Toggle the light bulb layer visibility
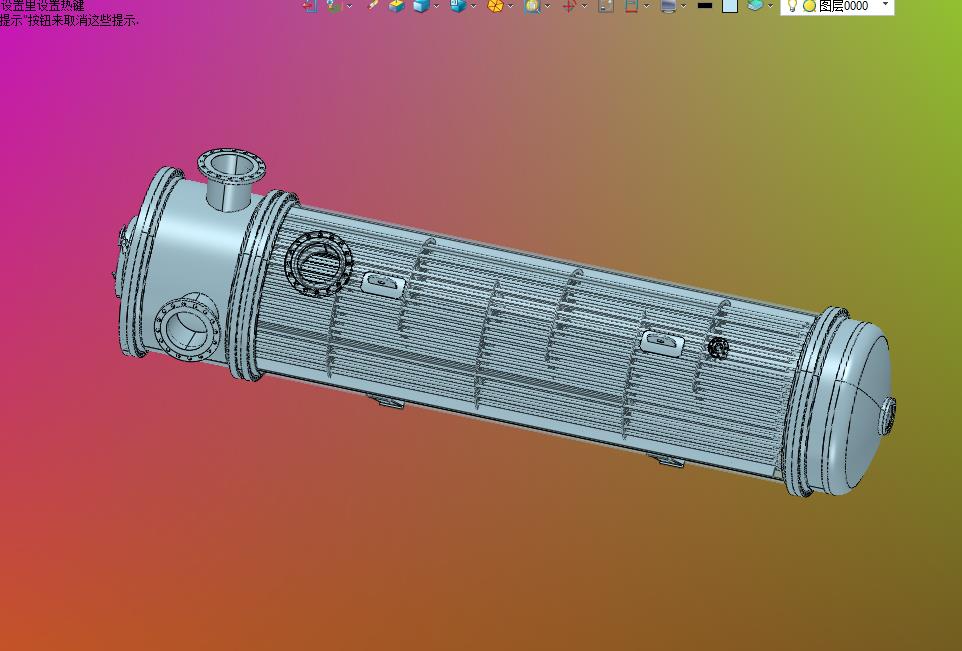 (792, 6)
